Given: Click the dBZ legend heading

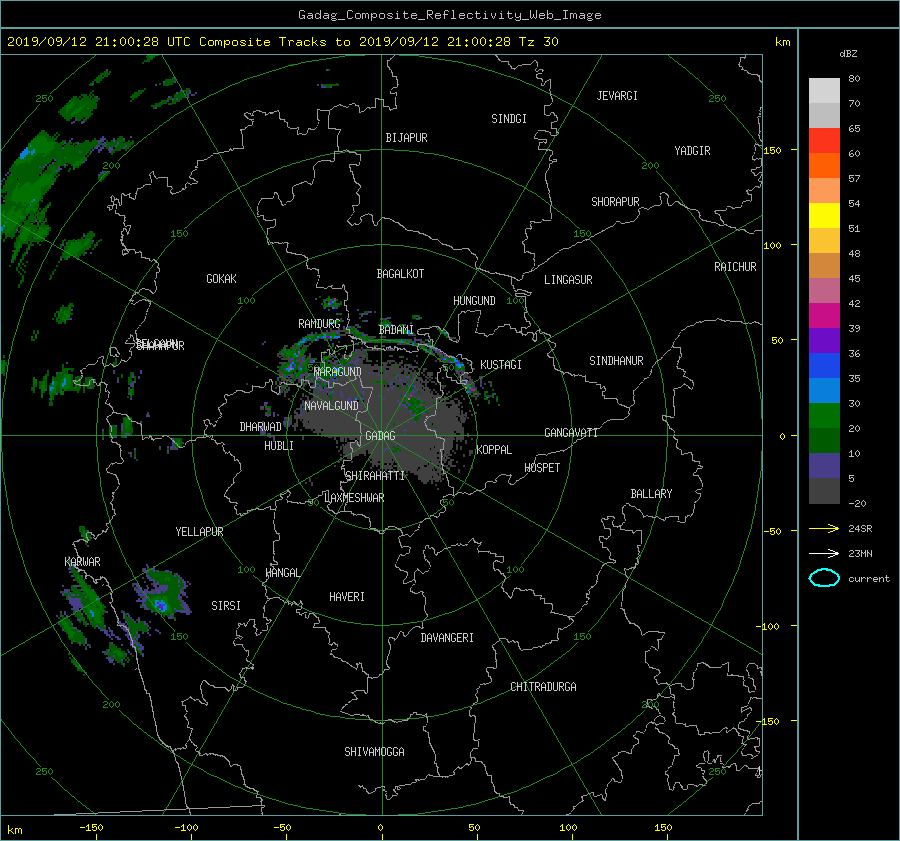Looking at the screenshot, I should (x=848, y=54).
